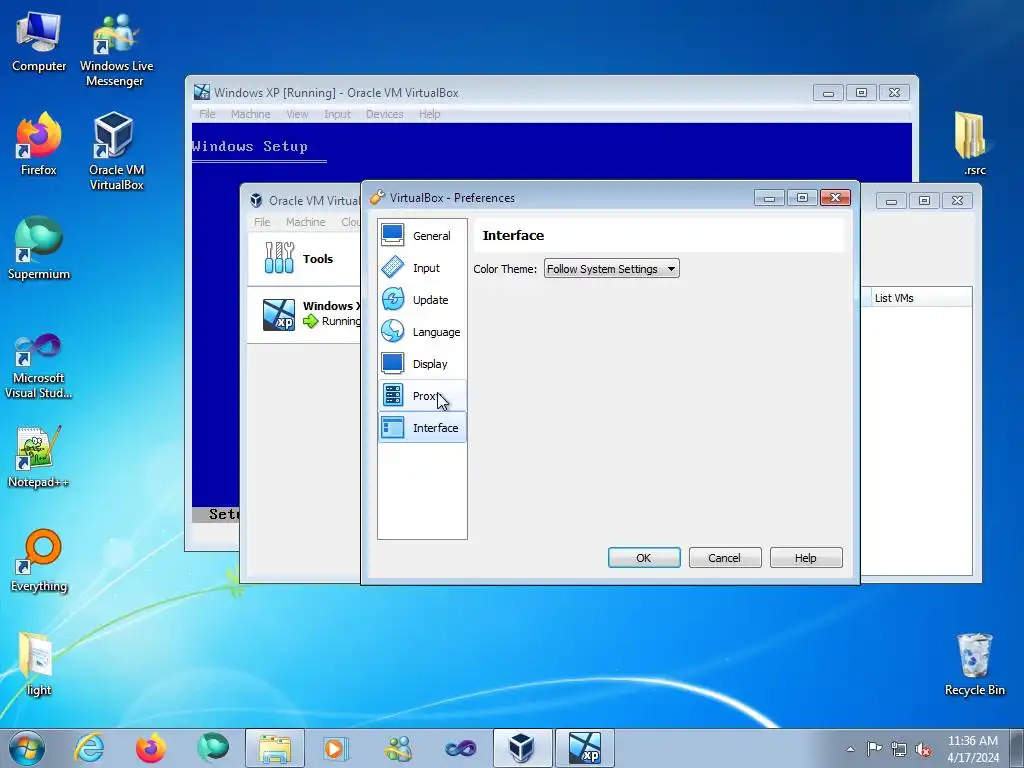Select Windows XP VM entry
The height and width of the screenshot is (768, 1024).
point(304,314)
